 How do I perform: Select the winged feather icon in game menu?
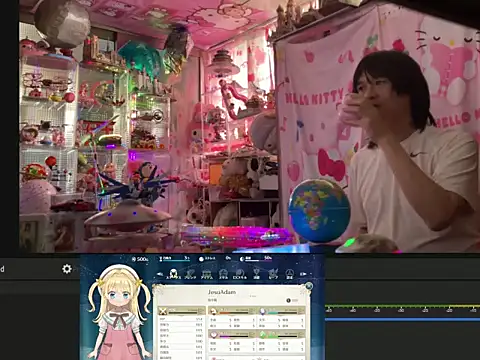[273, 274]
